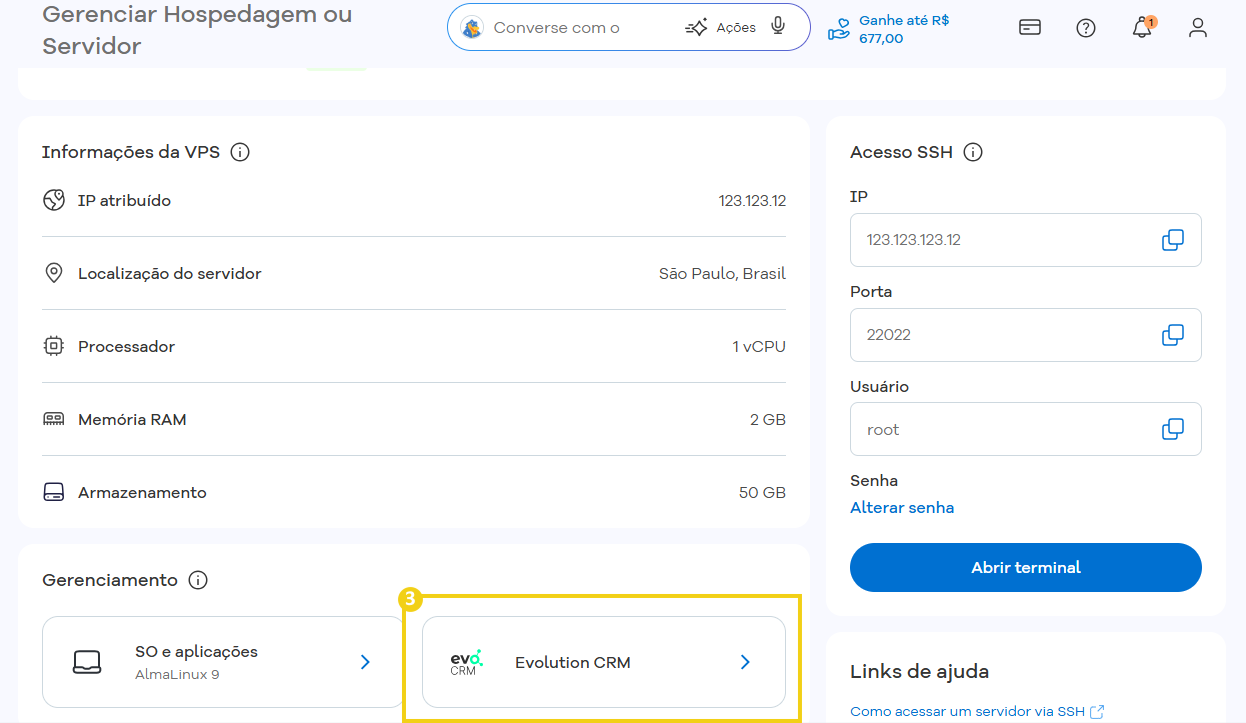Click the Evolution CRM evo logo

pos(466,662)
